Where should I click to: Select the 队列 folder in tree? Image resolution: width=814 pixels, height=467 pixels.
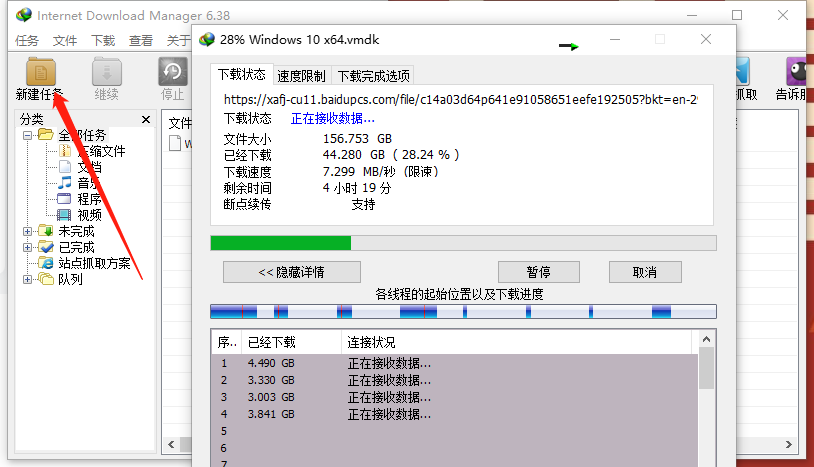pyautogui.click(x=70, y=279)
